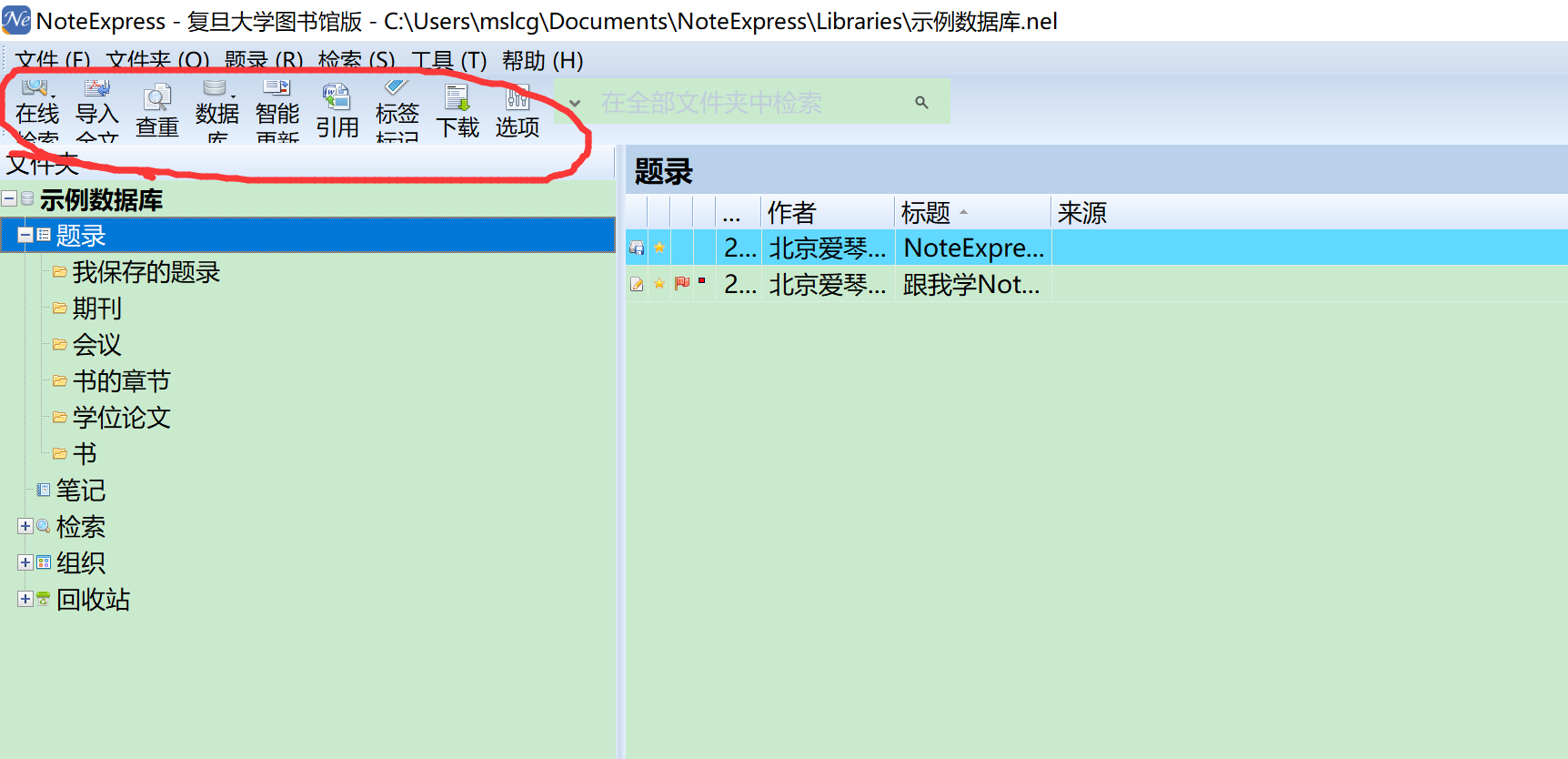Click the NoteExpress app logo in title bar

(x=16, y=20)
